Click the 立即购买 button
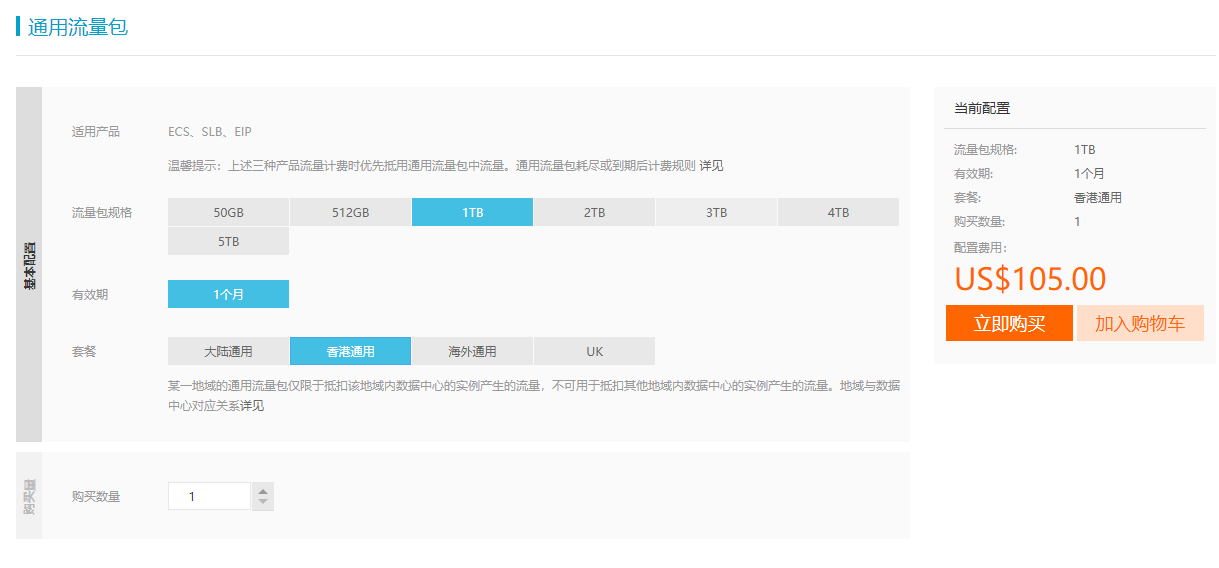Screen dimensions: 1219x568 click(1009, 323)
